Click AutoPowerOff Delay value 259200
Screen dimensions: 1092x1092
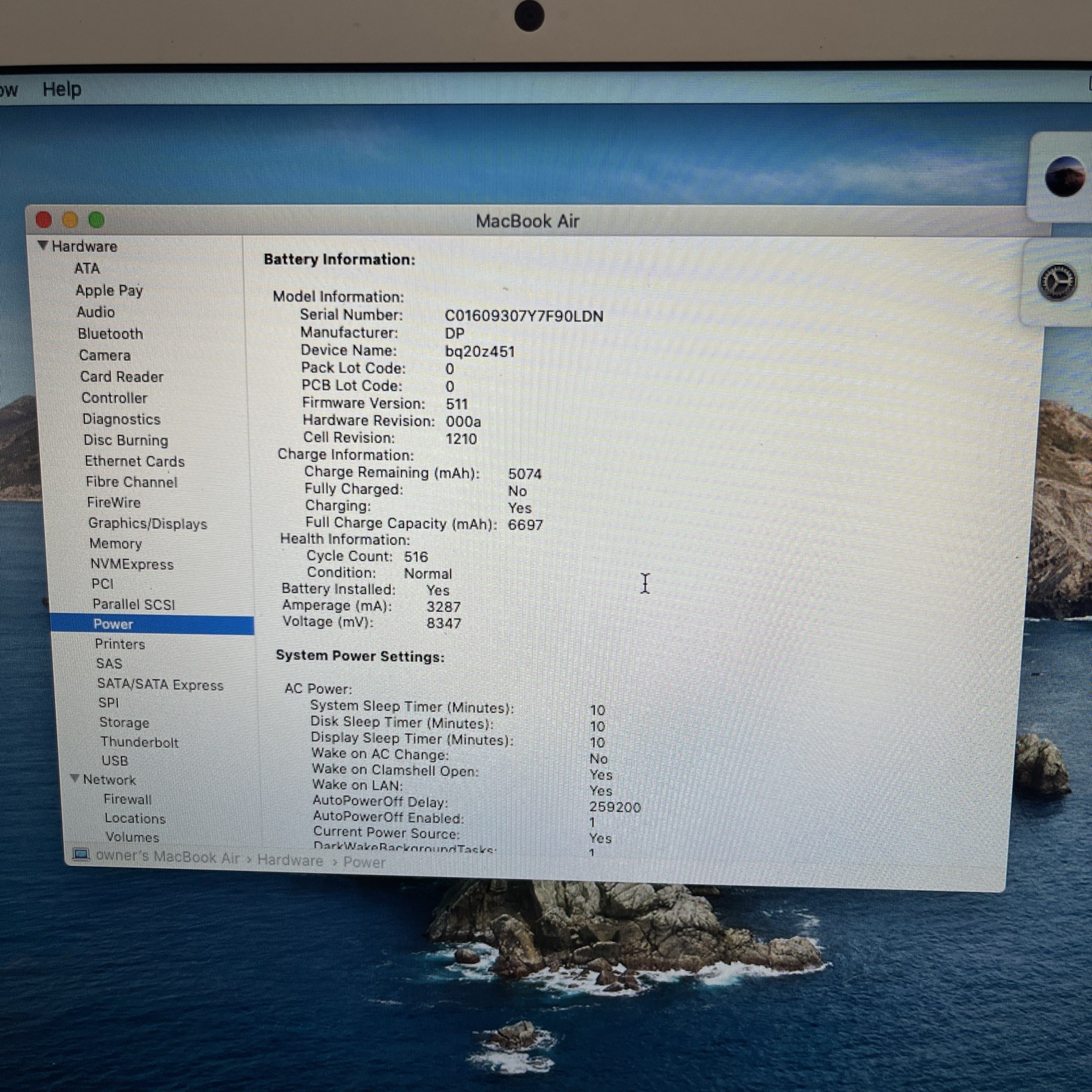(615, 807)
